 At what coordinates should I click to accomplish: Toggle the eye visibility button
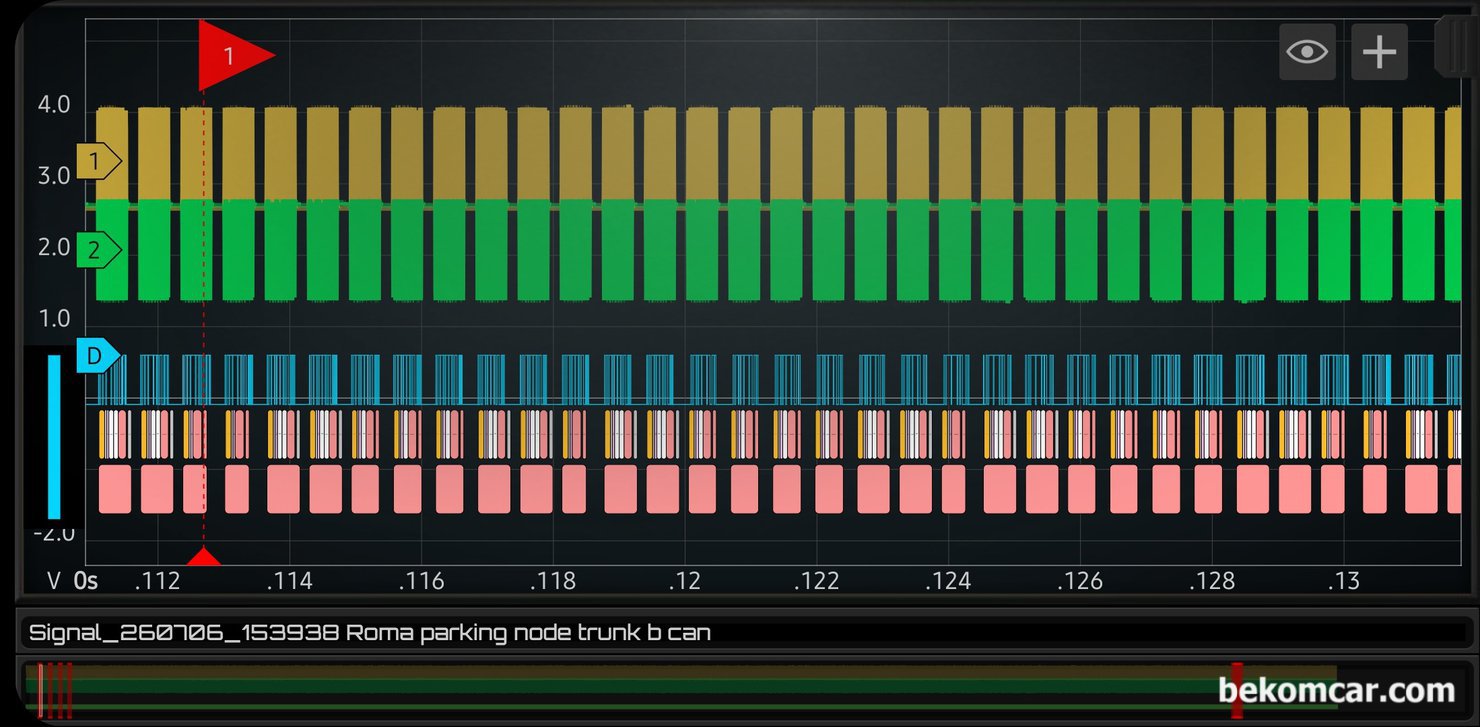1307,51
